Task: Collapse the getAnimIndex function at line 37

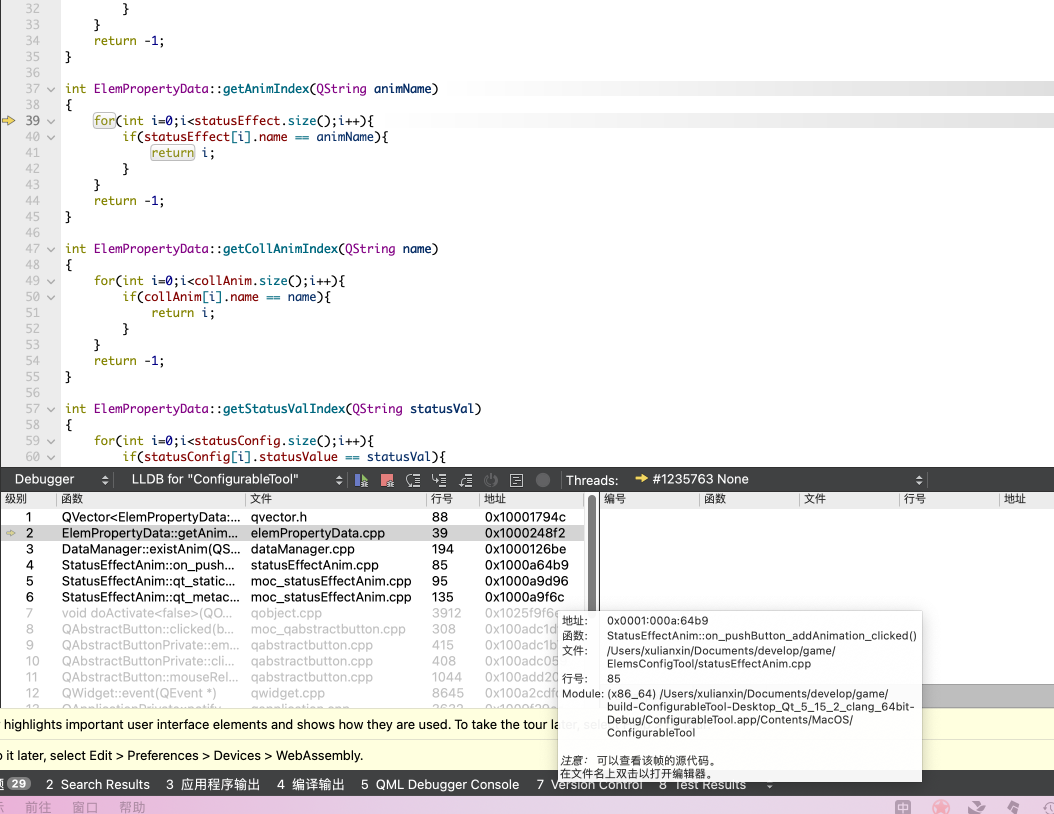Action: click(53, 89)
